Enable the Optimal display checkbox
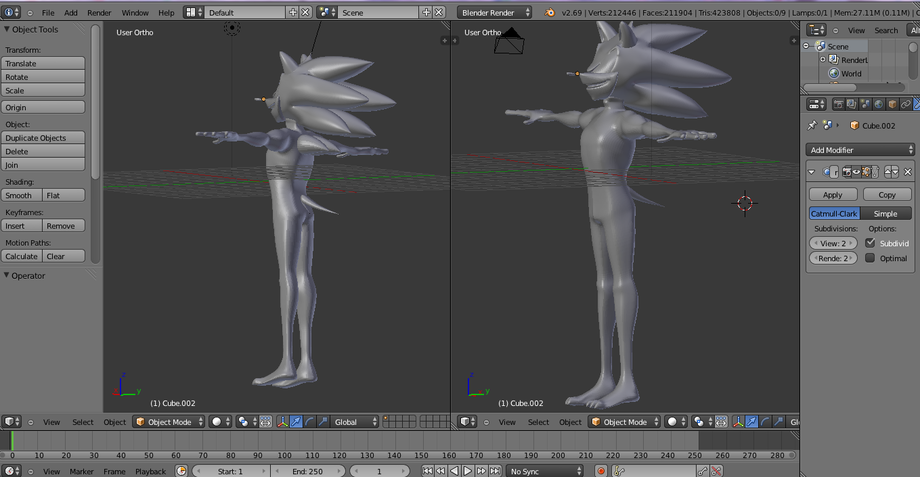The image size is (920, 477). (870, 258)
